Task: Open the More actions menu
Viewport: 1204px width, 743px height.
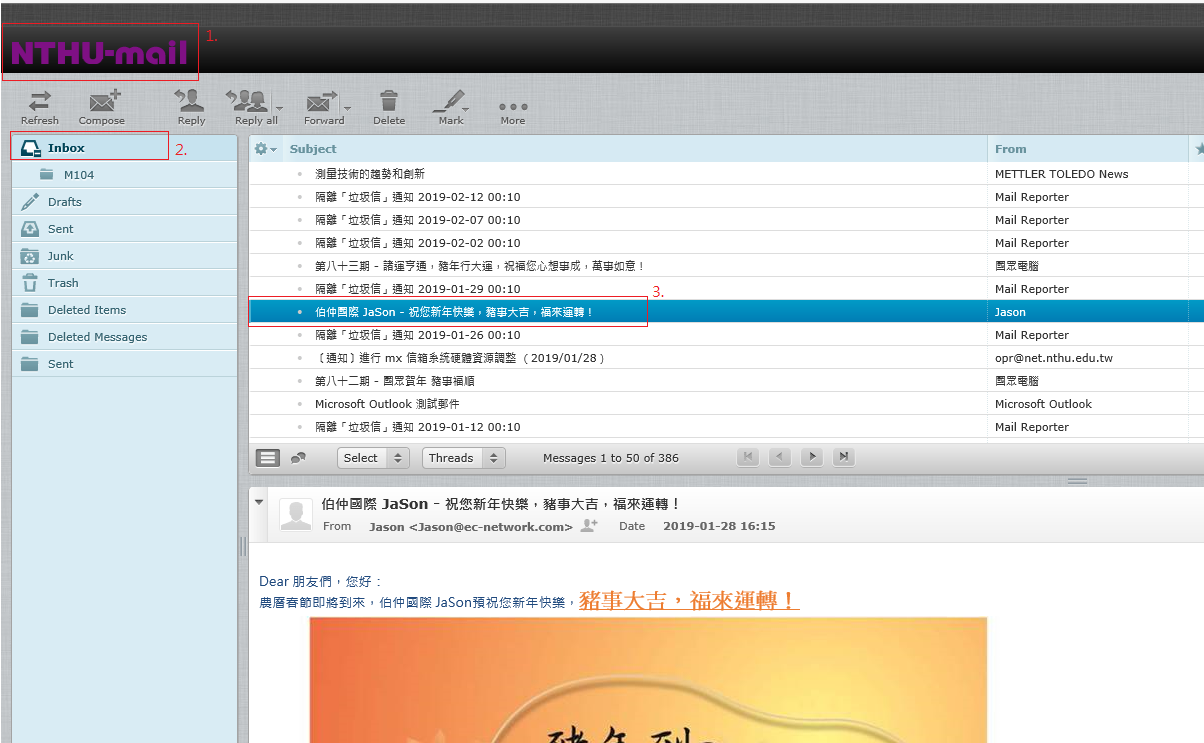Action: pos(512,106)
